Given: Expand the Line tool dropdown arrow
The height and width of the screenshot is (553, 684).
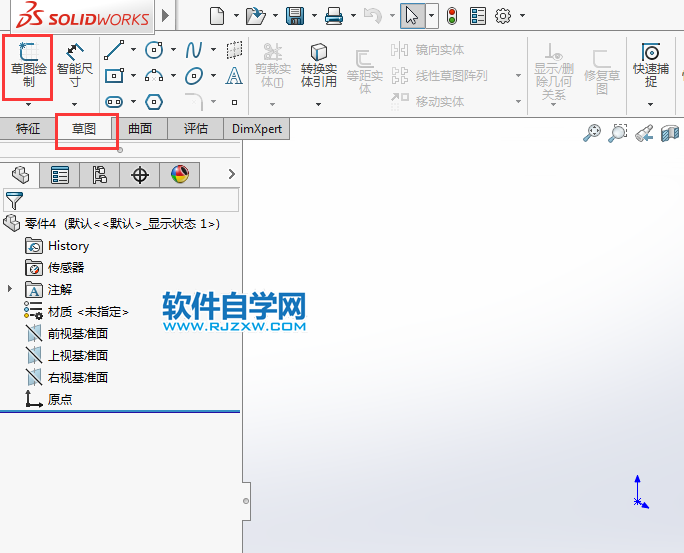Looking at the screenshot, I should [133, 50].
